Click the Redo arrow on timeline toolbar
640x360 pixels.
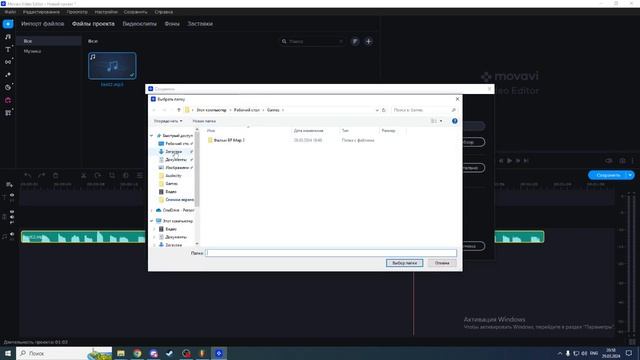41,176
